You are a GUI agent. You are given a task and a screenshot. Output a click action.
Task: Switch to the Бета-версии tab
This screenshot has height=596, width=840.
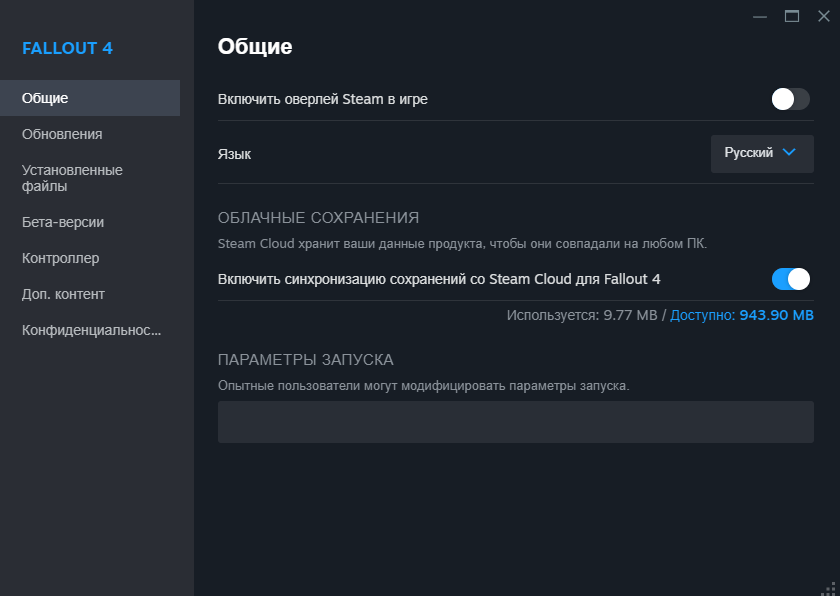(63, 222)
